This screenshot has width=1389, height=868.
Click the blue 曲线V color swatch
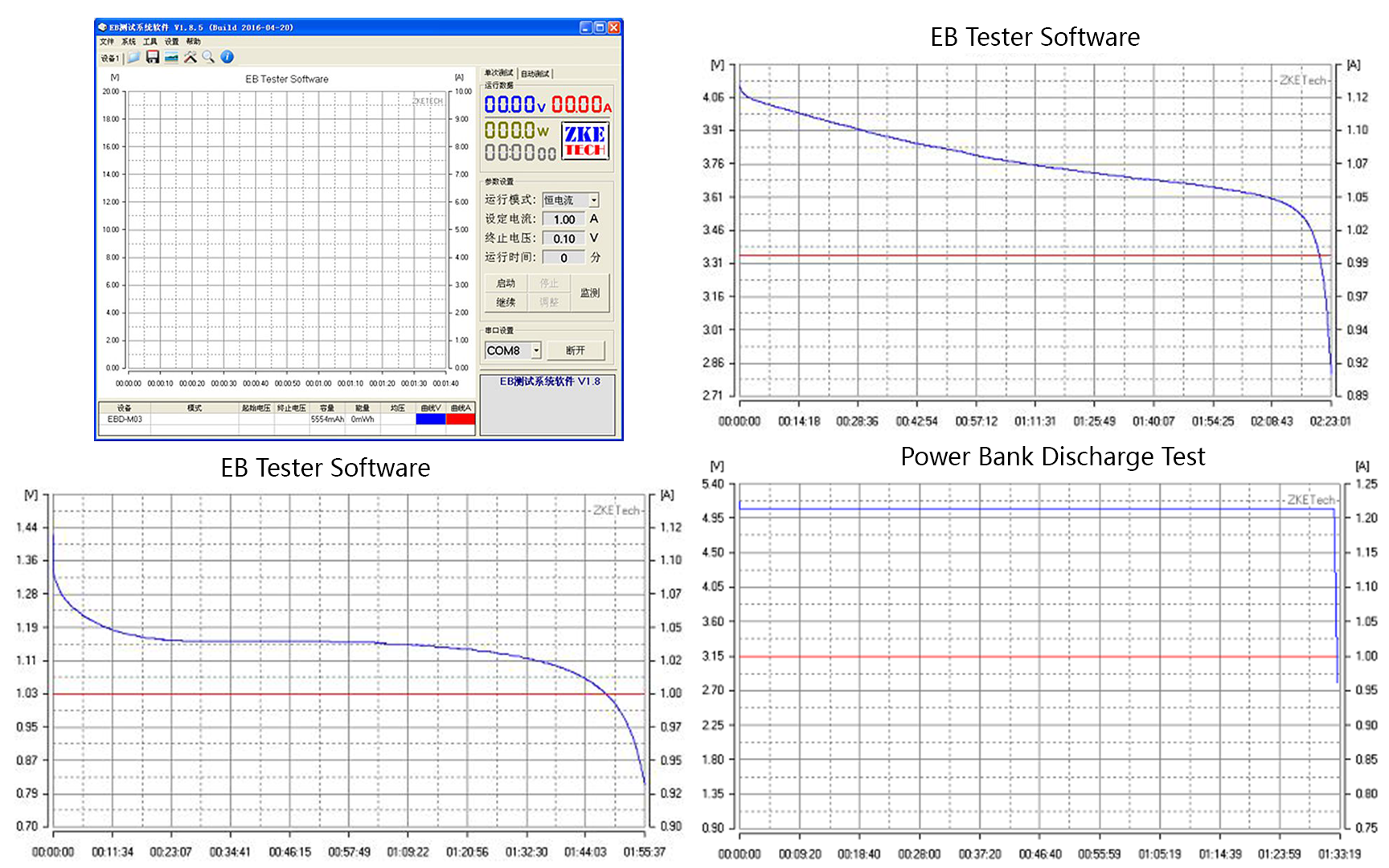click(431, 419)
